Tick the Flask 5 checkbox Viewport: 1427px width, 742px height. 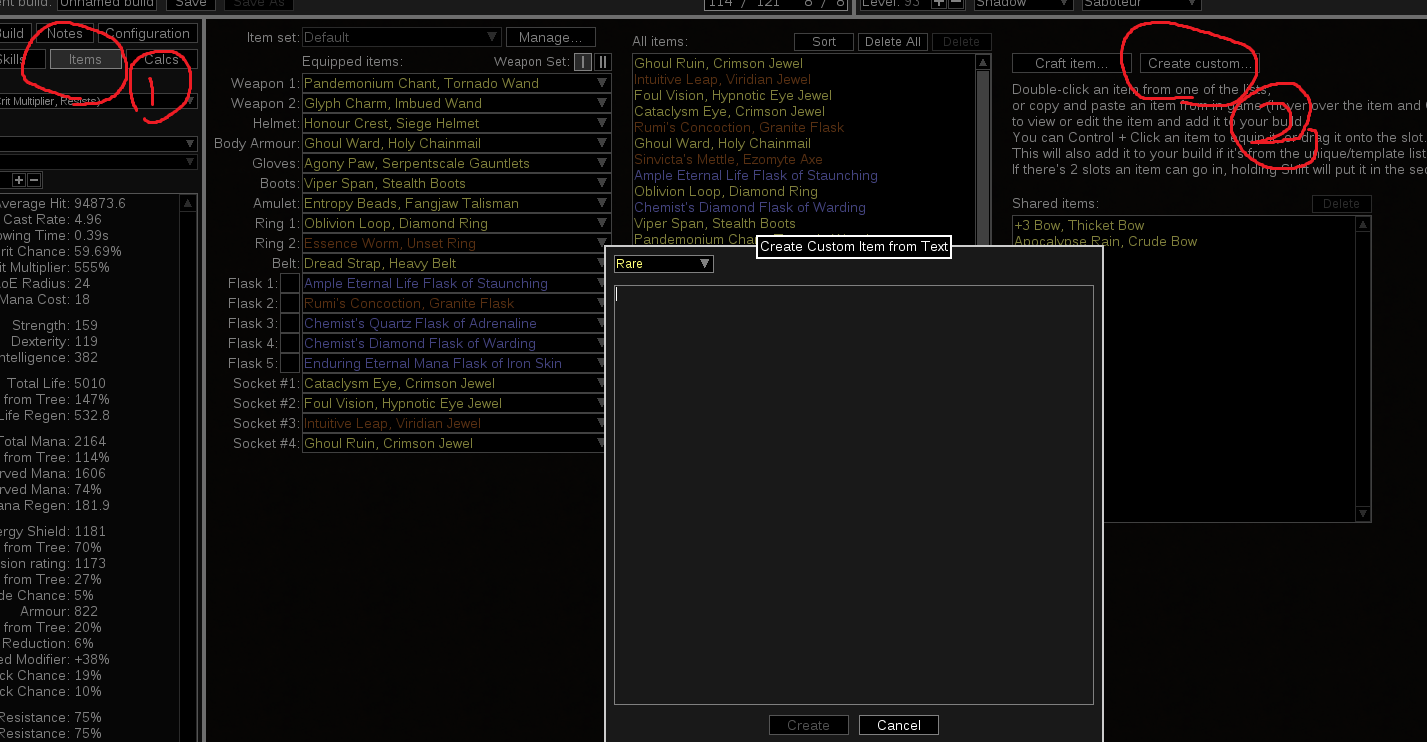[290, 363]
